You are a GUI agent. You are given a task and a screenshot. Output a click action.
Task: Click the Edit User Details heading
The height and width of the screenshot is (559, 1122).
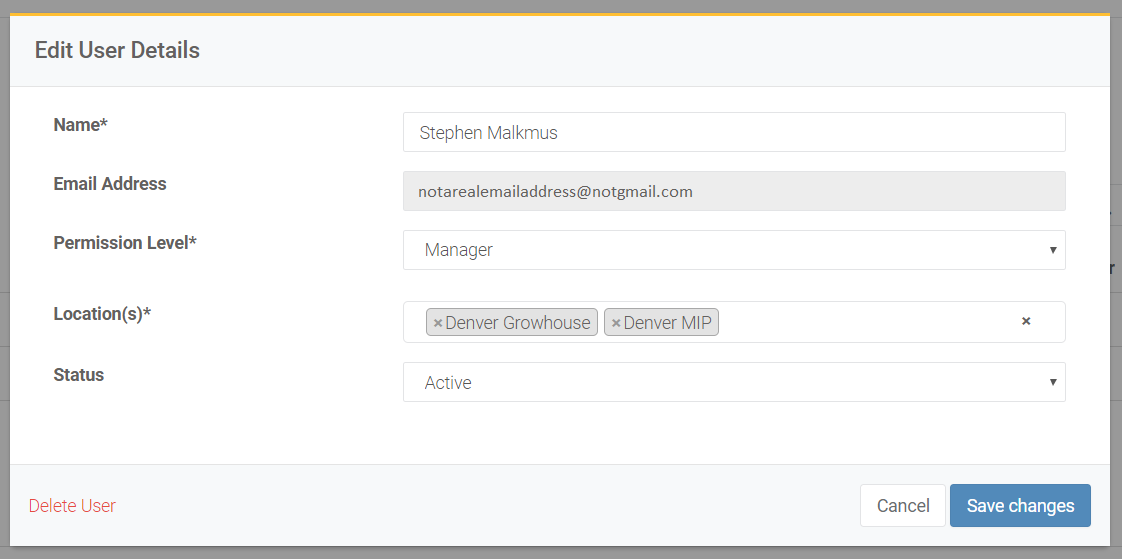click(117, 50)
